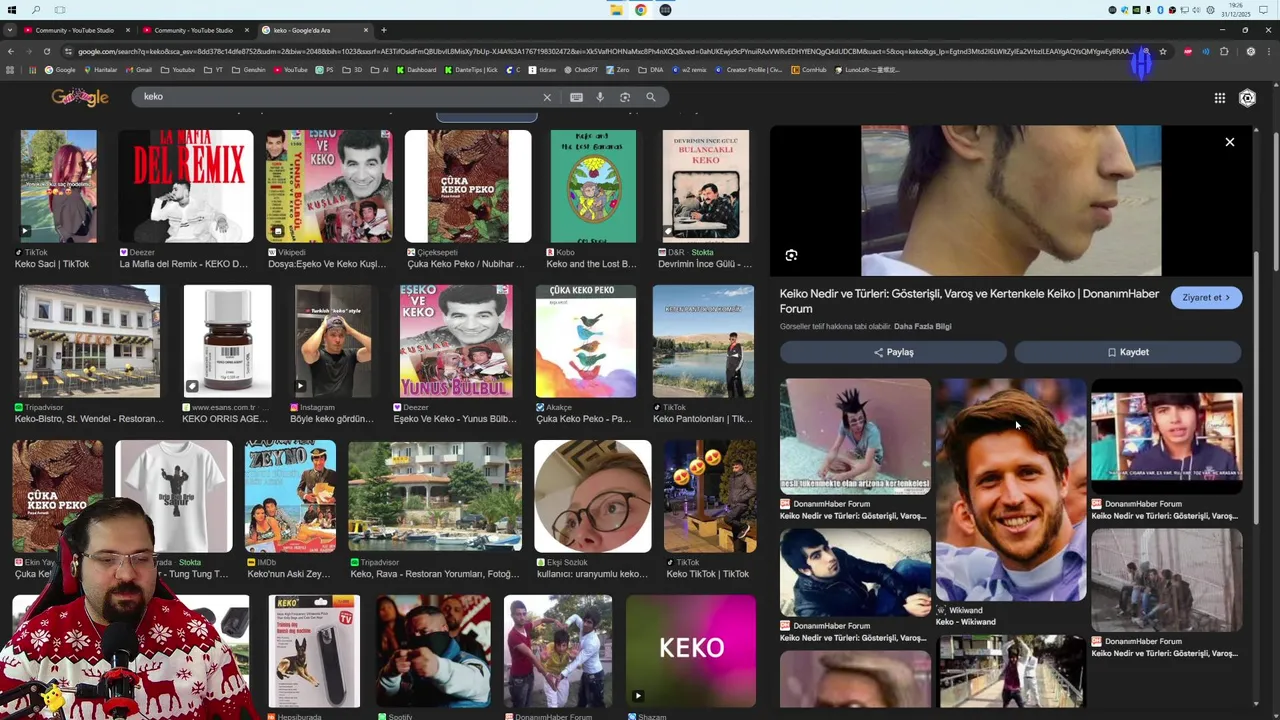
Task: Search by image with the camera icon
Action: pyautogui.click(x=625, y=97)
